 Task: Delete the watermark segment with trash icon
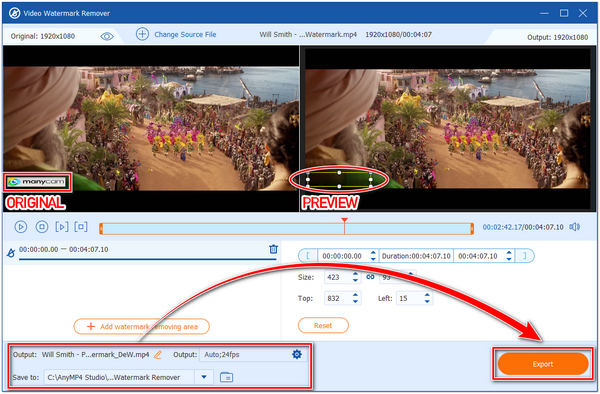click(273, 249)
